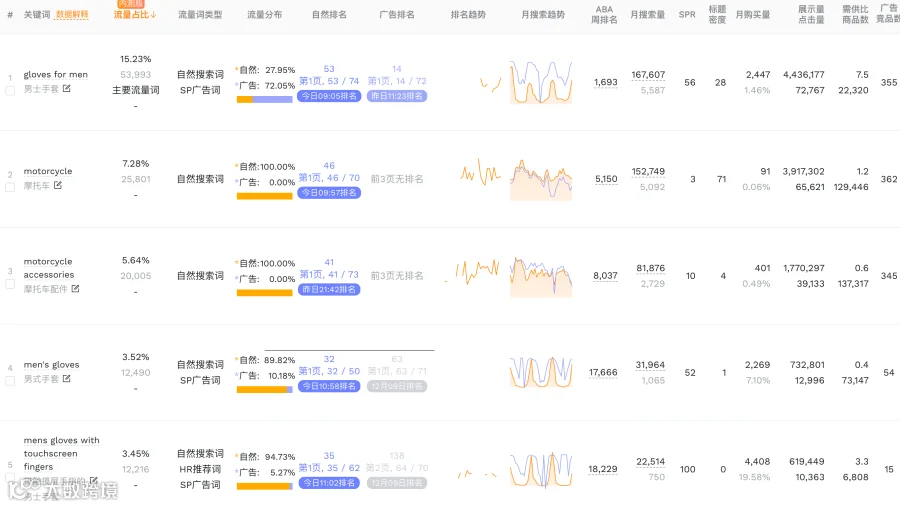
Task: Tick checkbox for motorcycle accessories row
Action: tap(10, 284)
